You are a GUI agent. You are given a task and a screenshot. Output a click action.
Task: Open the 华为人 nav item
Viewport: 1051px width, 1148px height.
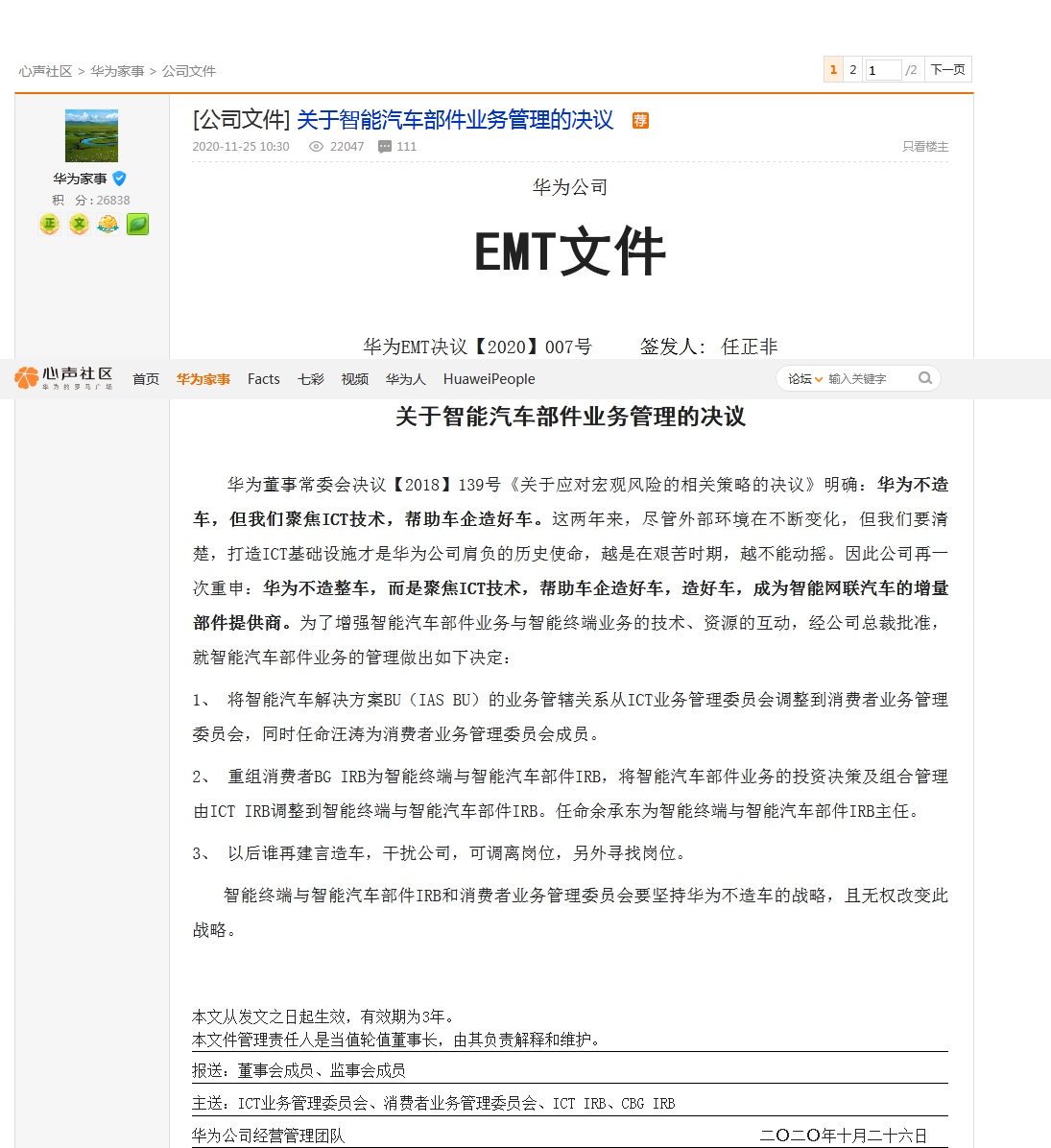405,378
